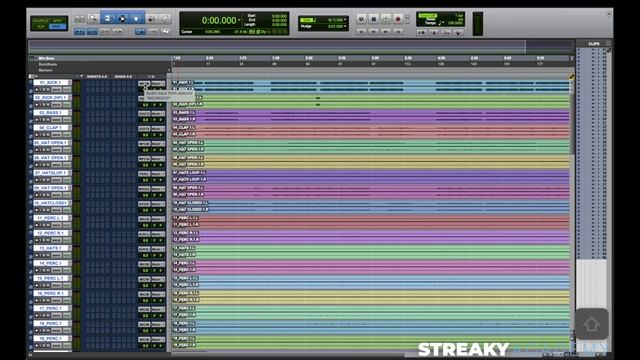The height and width of the screenshot is (360, 640).
Task: Click the Markers ruler label
Action: [45, 70]
